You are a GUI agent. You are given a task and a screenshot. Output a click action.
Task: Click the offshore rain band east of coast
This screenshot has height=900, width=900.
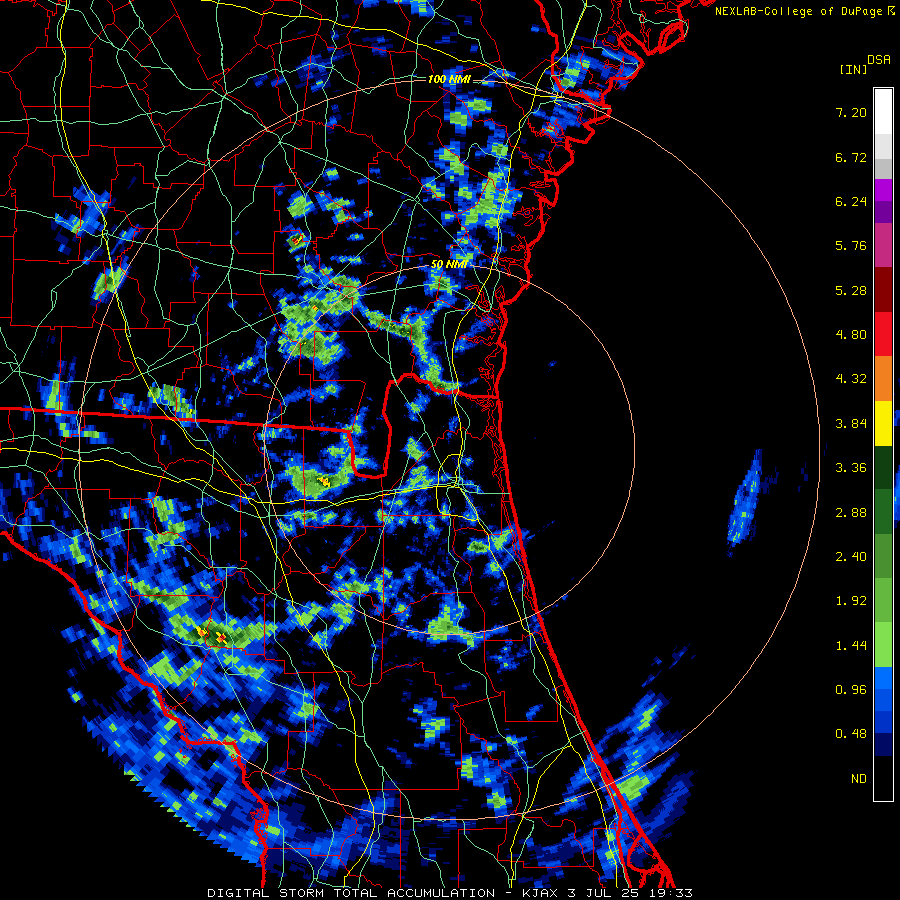746,502
